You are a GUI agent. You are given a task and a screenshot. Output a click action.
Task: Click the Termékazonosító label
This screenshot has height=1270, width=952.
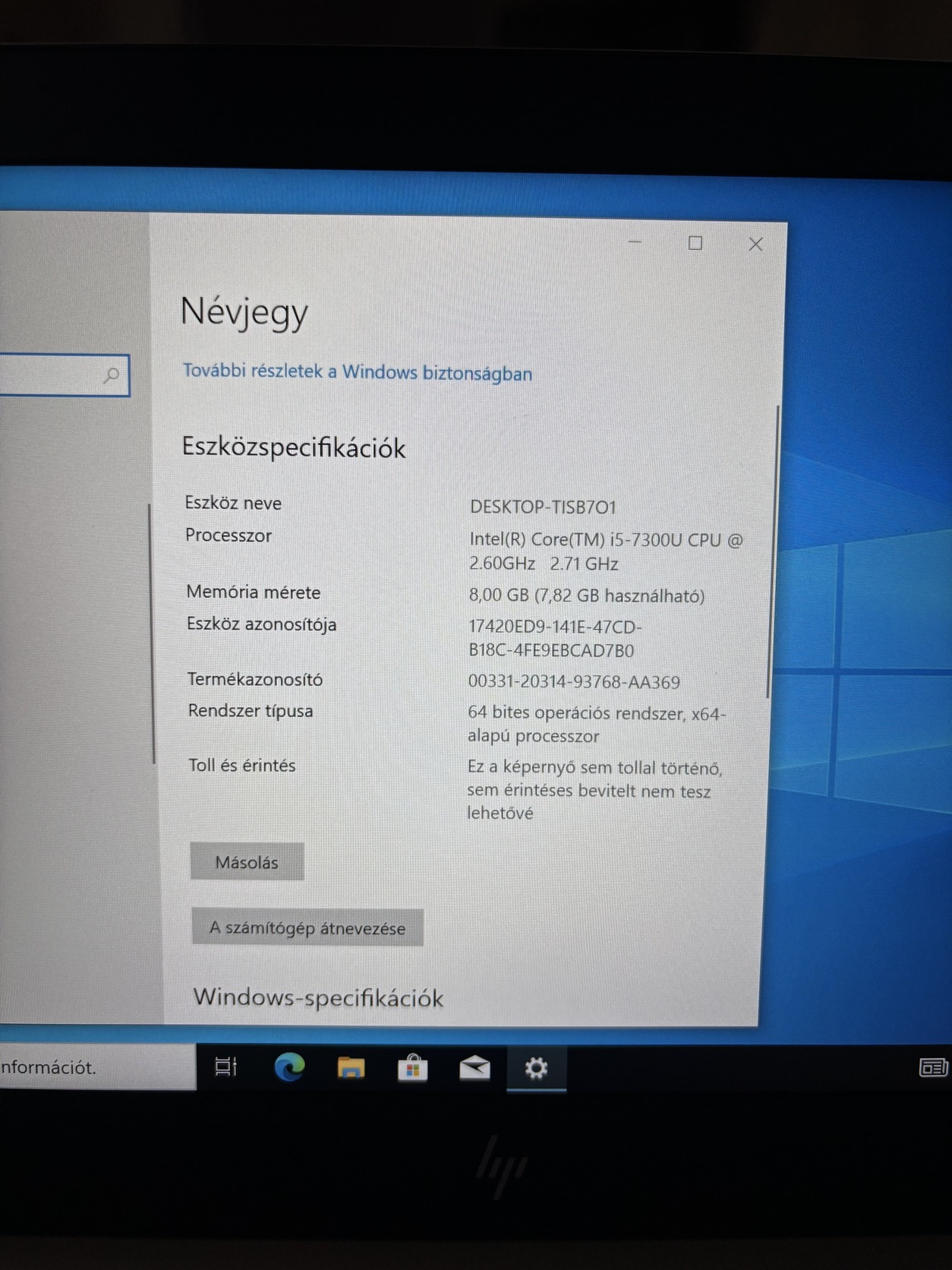tap(255, 679)
